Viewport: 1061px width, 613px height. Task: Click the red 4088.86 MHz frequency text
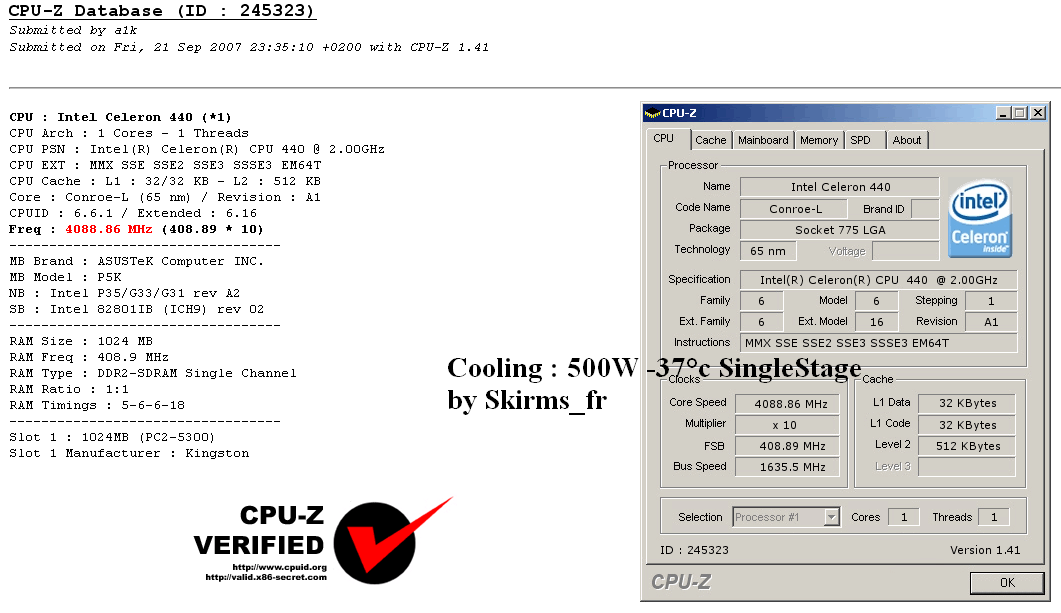click(108, 229)
